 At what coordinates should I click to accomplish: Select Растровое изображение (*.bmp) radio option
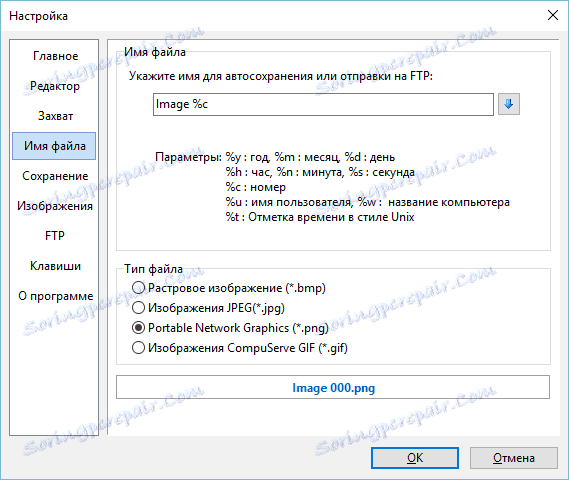click(229, 288)
